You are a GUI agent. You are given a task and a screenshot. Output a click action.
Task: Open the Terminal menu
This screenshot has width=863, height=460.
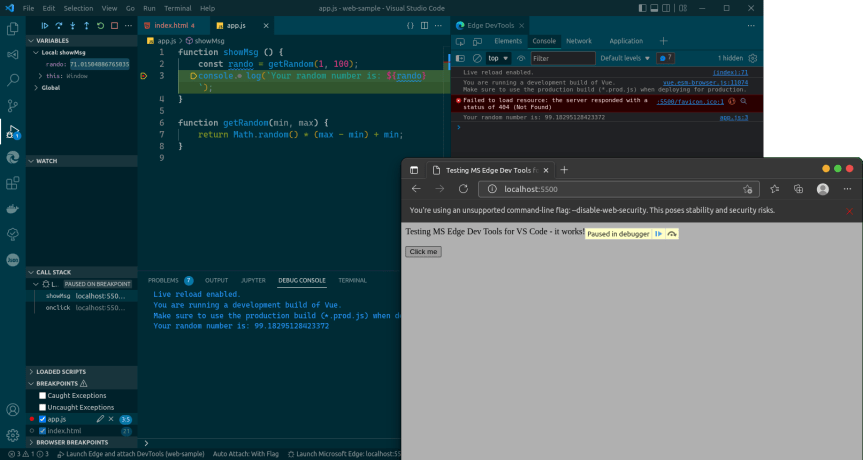(x=178, y=8)
